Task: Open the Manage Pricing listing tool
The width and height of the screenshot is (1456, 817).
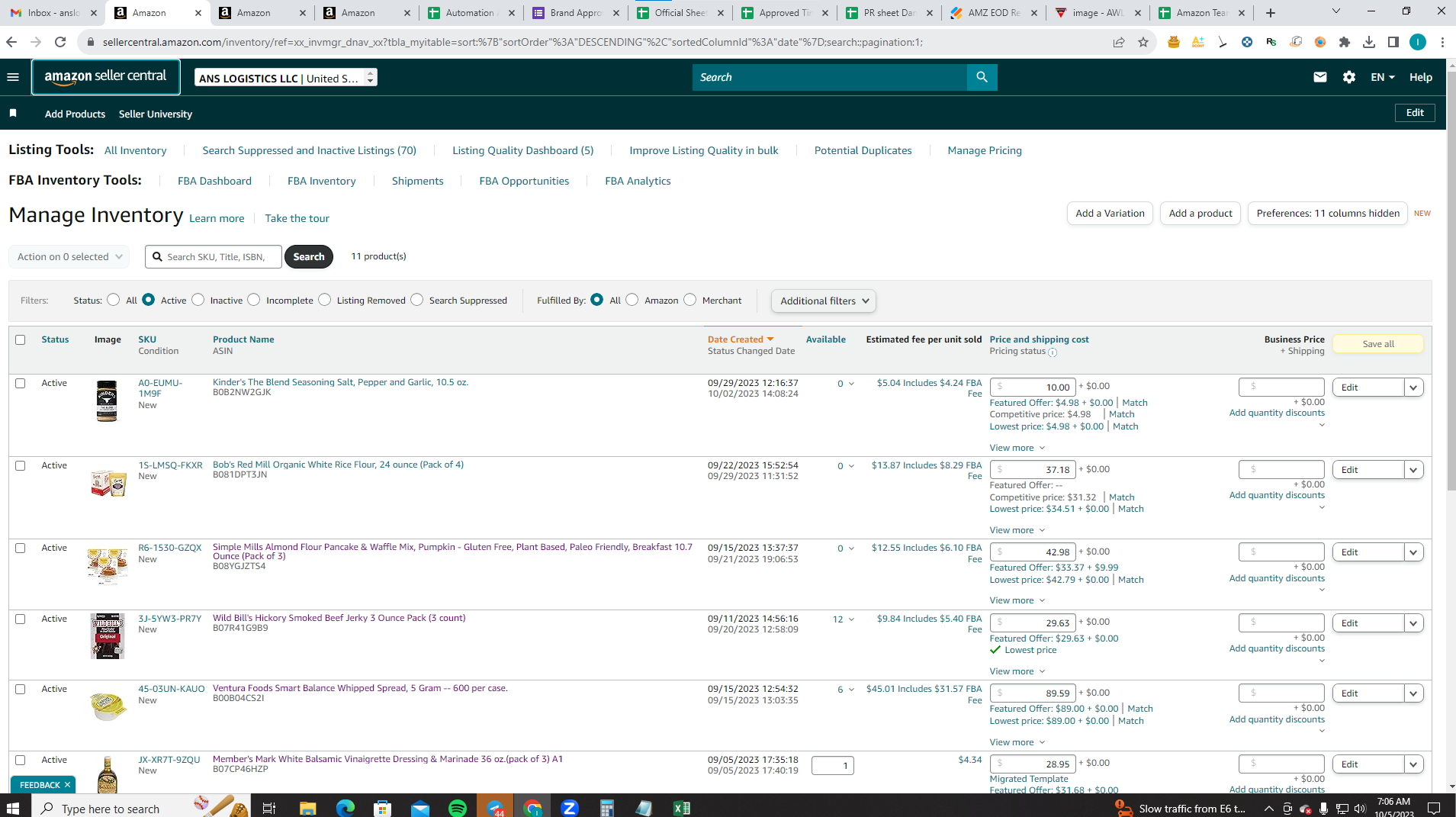Action: tap(985, 150)
